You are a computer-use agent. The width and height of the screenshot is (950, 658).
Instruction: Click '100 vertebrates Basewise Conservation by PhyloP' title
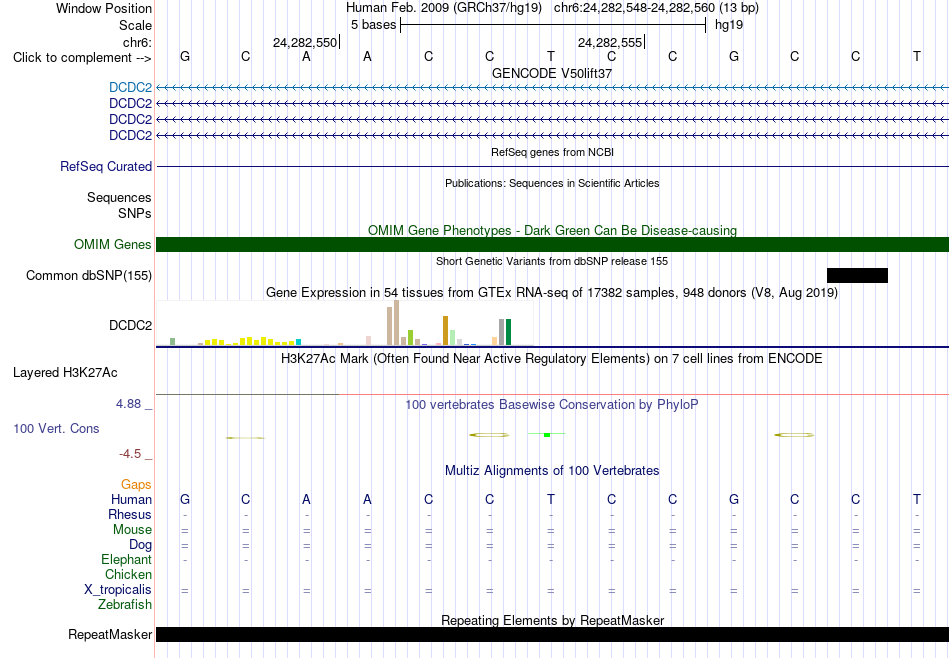552,404
